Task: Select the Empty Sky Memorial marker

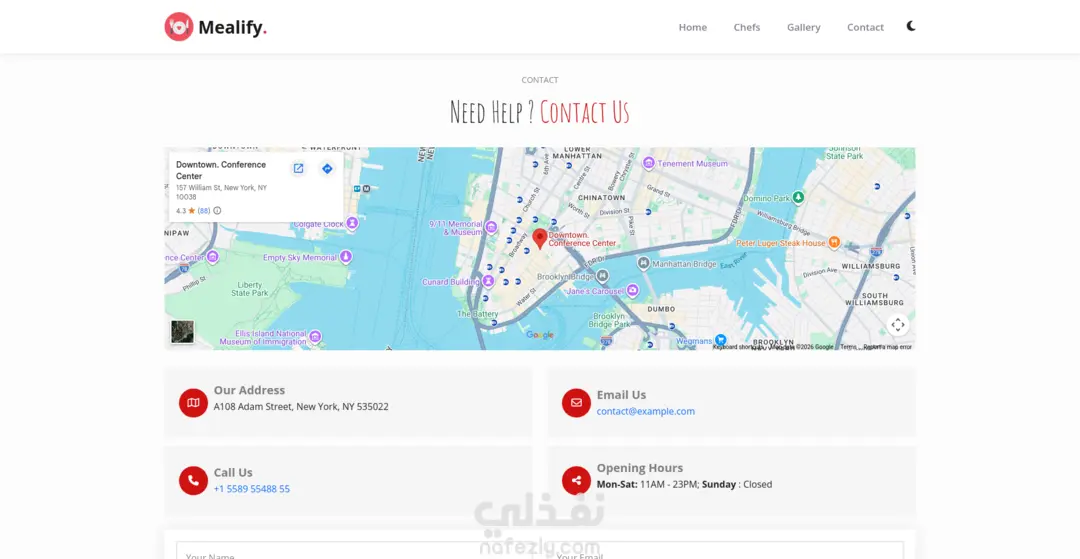Action: 346,257
